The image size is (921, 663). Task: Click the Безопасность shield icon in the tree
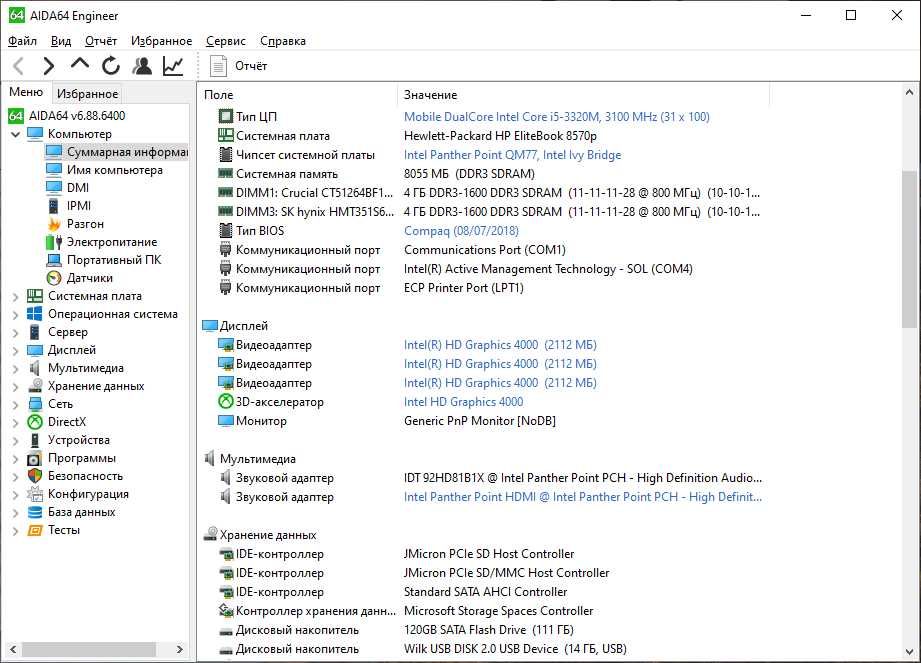(35, 476)
